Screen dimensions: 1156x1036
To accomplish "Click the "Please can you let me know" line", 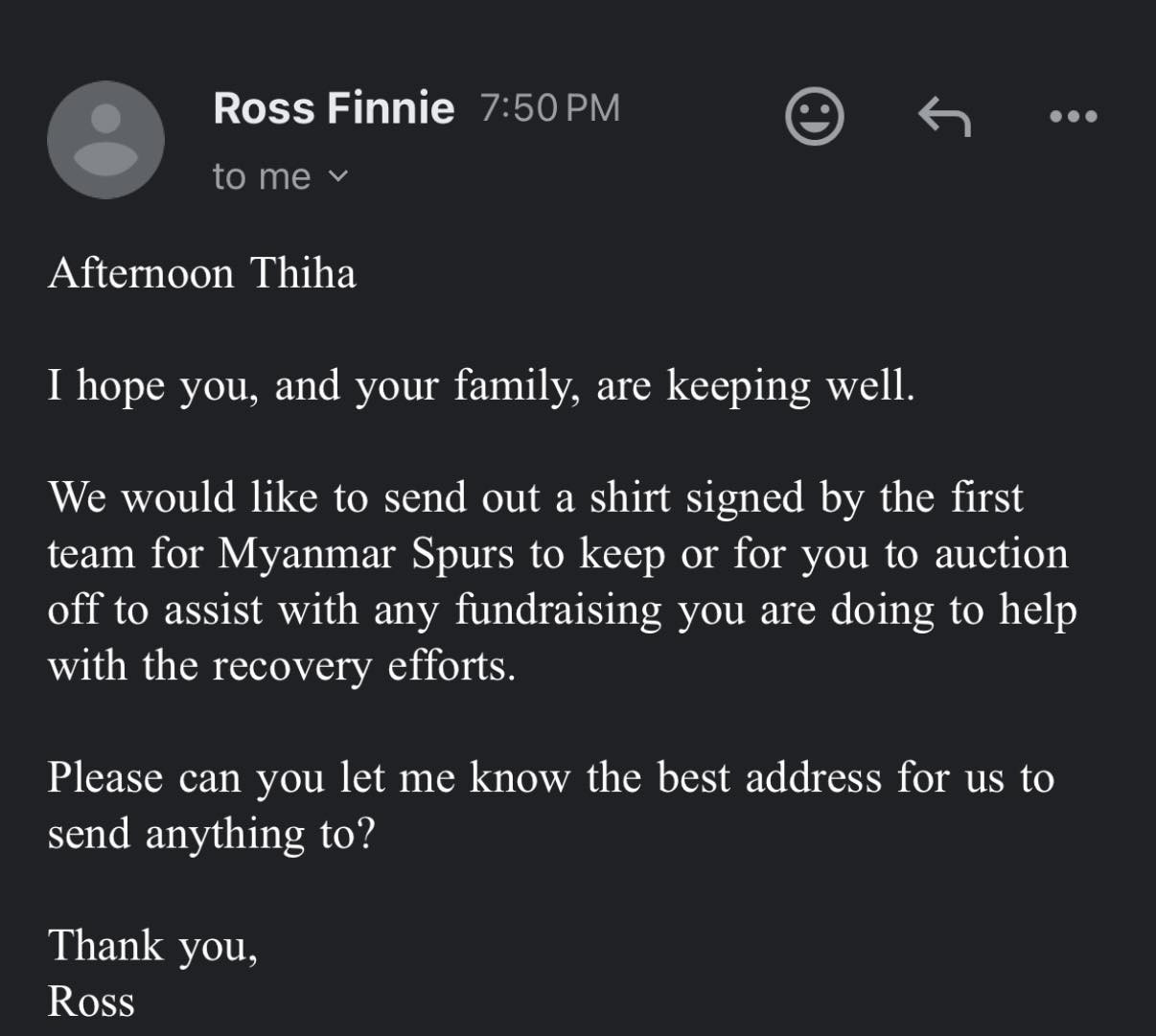I will (x=307, y=777).
